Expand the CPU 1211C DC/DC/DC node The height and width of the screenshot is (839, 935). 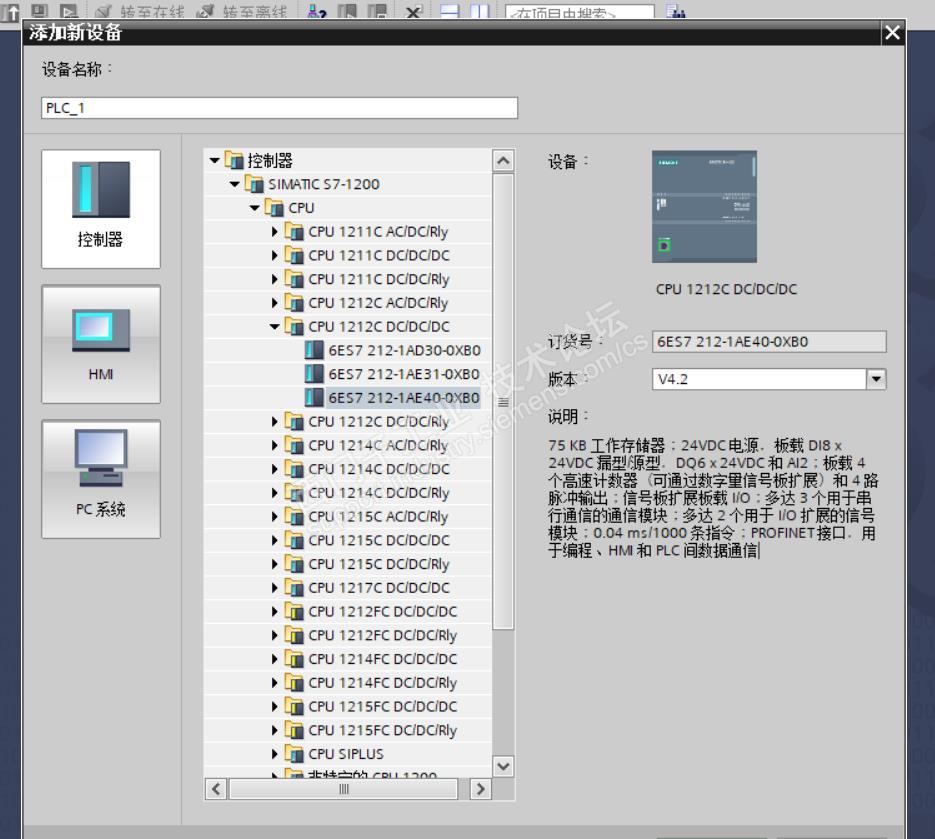[x=274, y=255]
